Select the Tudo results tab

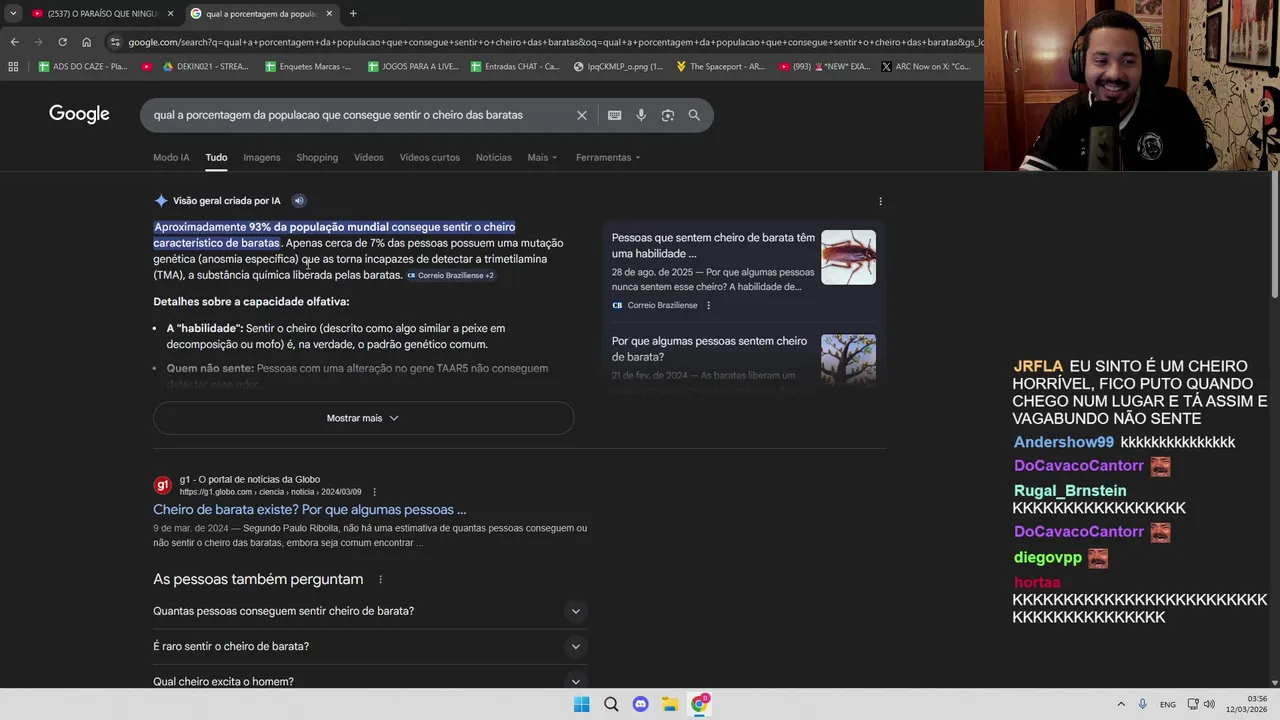pyautogui.click(x=216, y=157)
